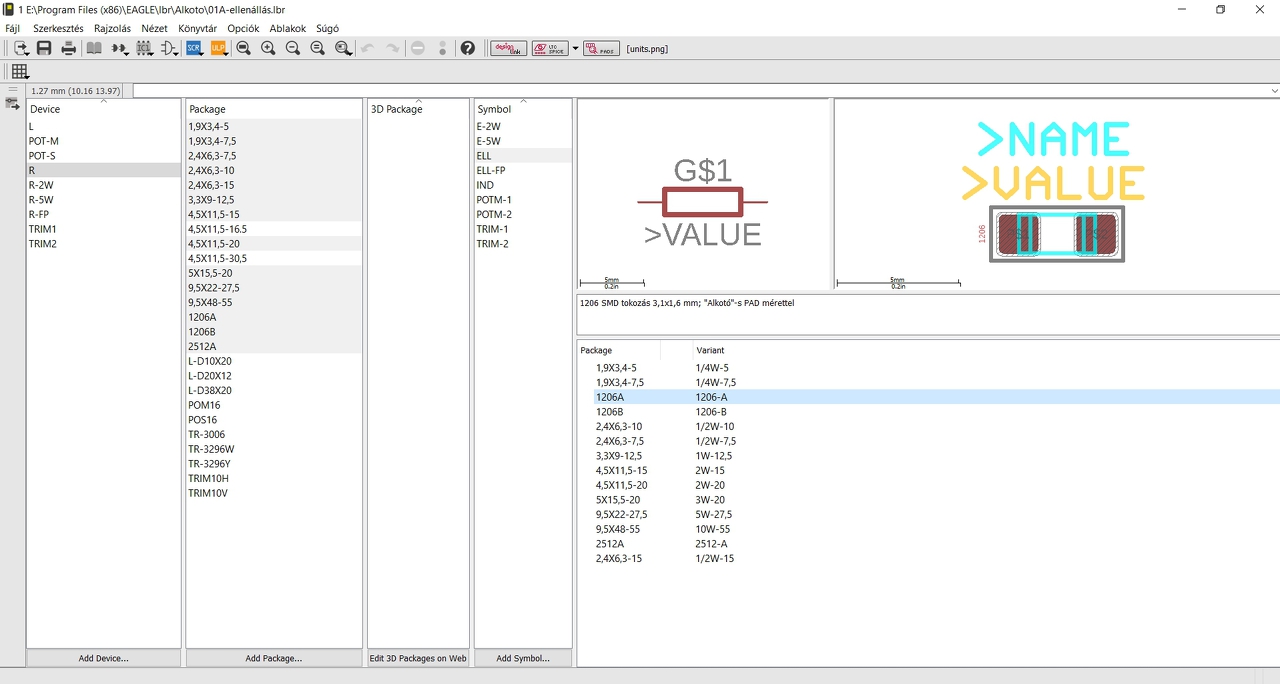Click the Device editor toolbar icon

(x=119, y=48)
